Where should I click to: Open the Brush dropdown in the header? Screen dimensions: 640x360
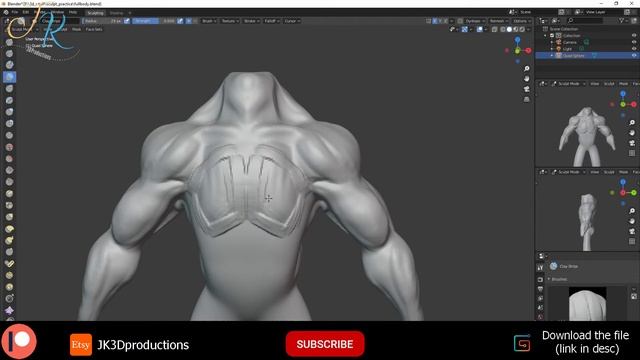tap(209, 21)
